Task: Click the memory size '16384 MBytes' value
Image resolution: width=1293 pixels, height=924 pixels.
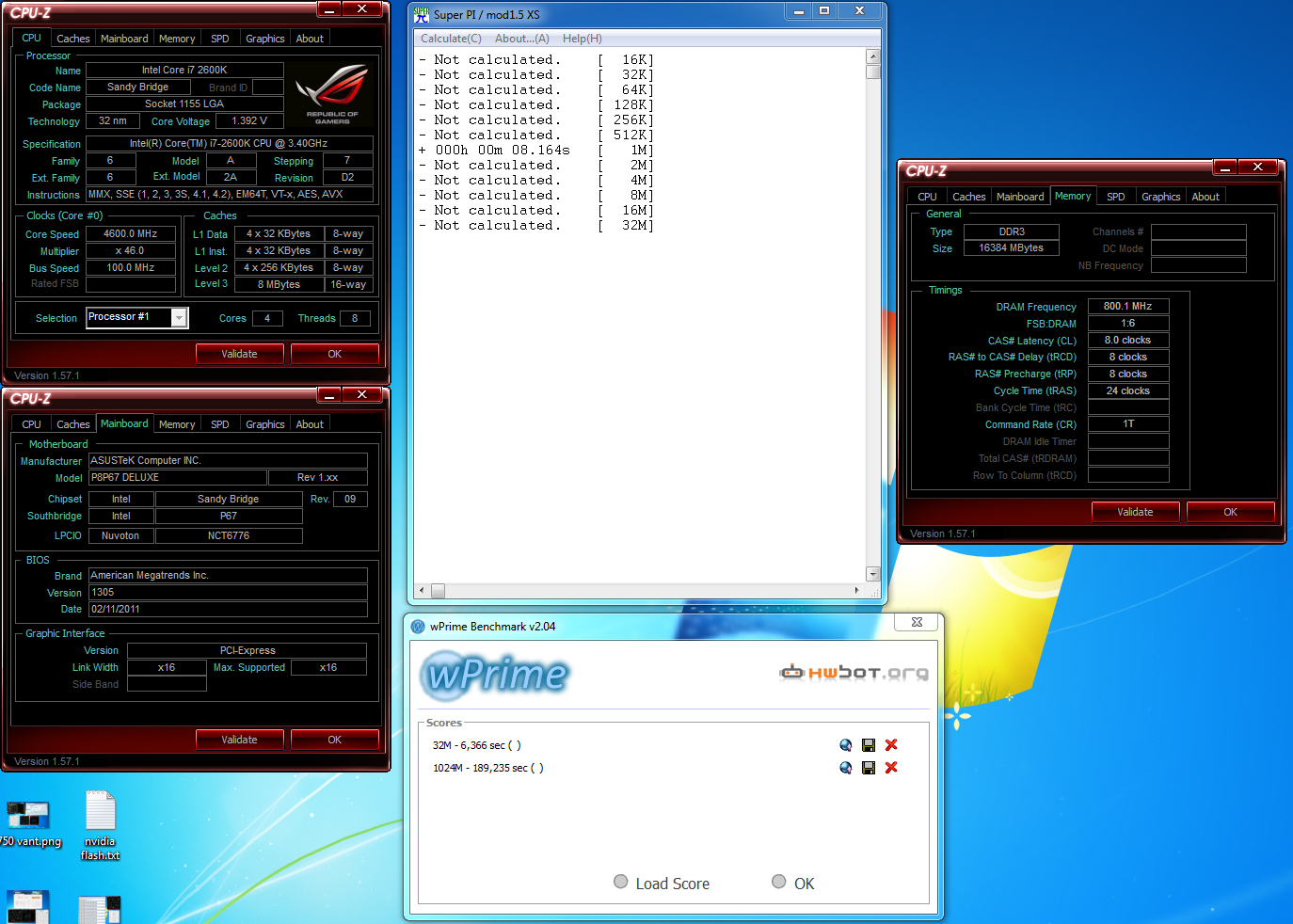Action: (1011, 247)
